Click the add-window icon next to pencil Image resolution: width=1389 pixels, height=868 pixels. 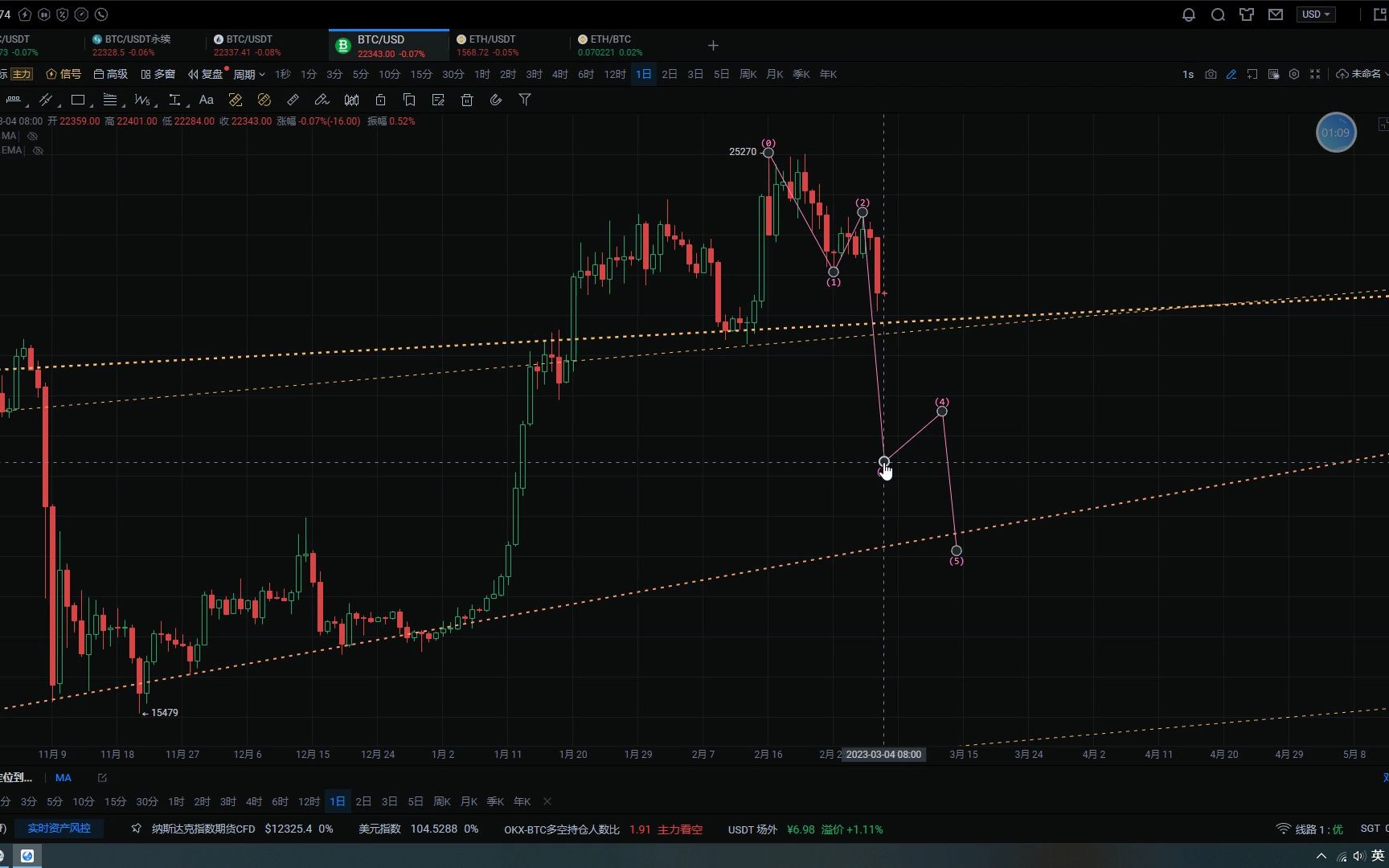tap(1252, 74)
